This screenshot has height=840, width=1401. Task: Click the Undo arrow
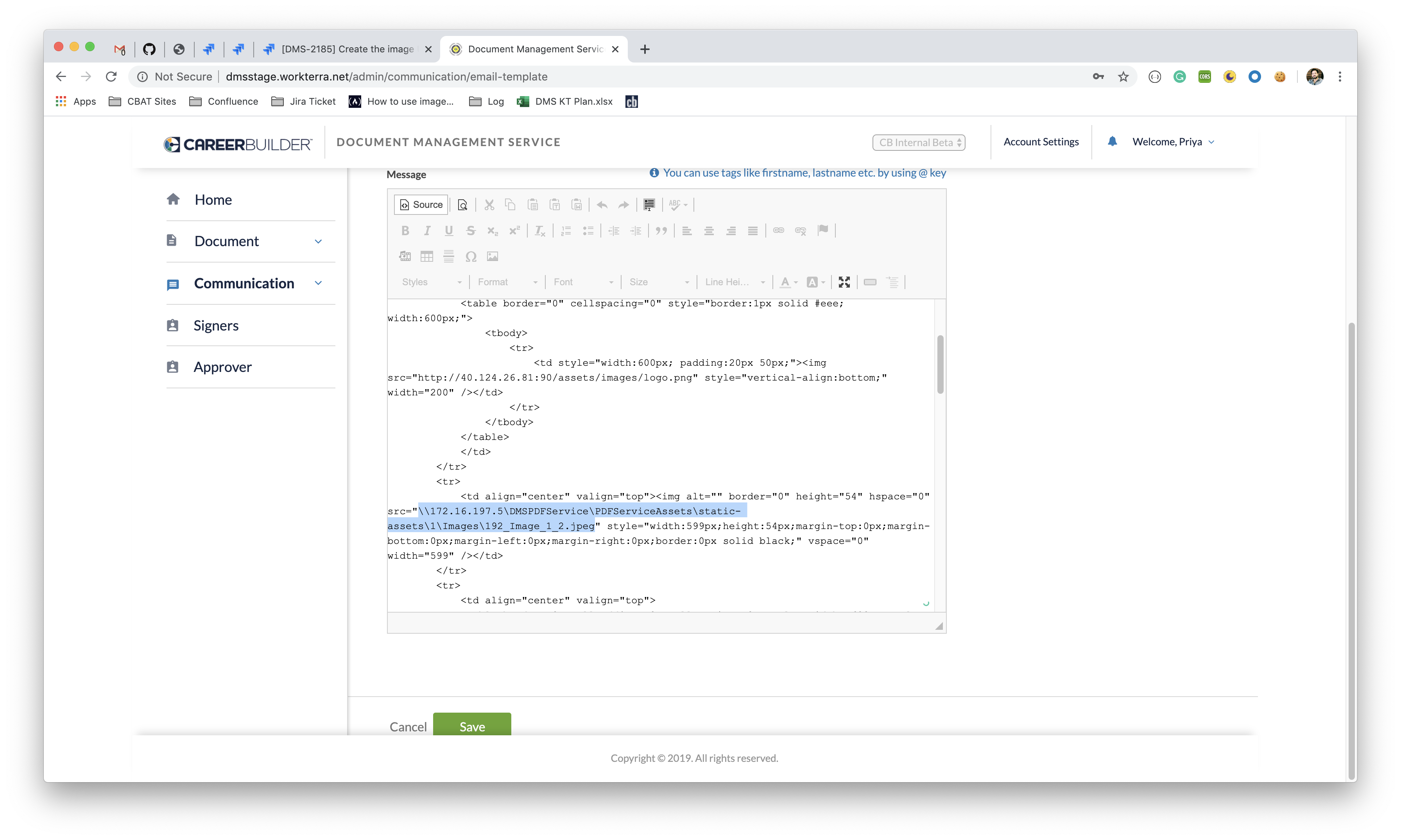point(602,204)
